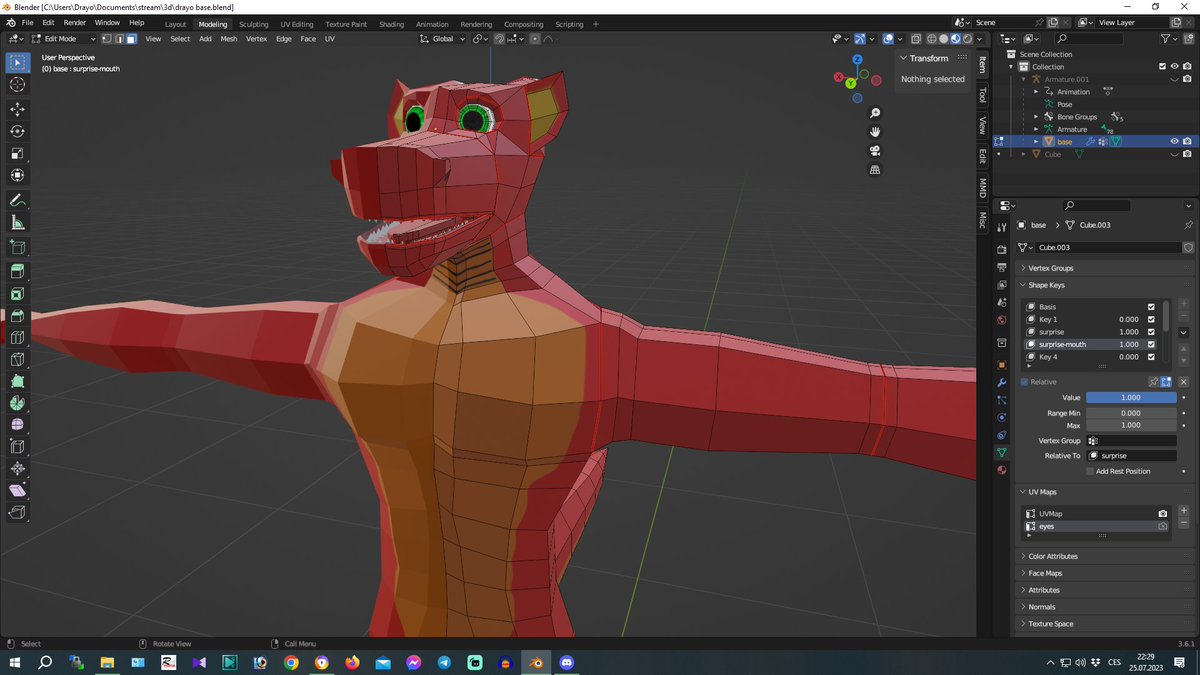
Task: Toggle X-Ray in viewport header
Action: (x=915, y=39)
